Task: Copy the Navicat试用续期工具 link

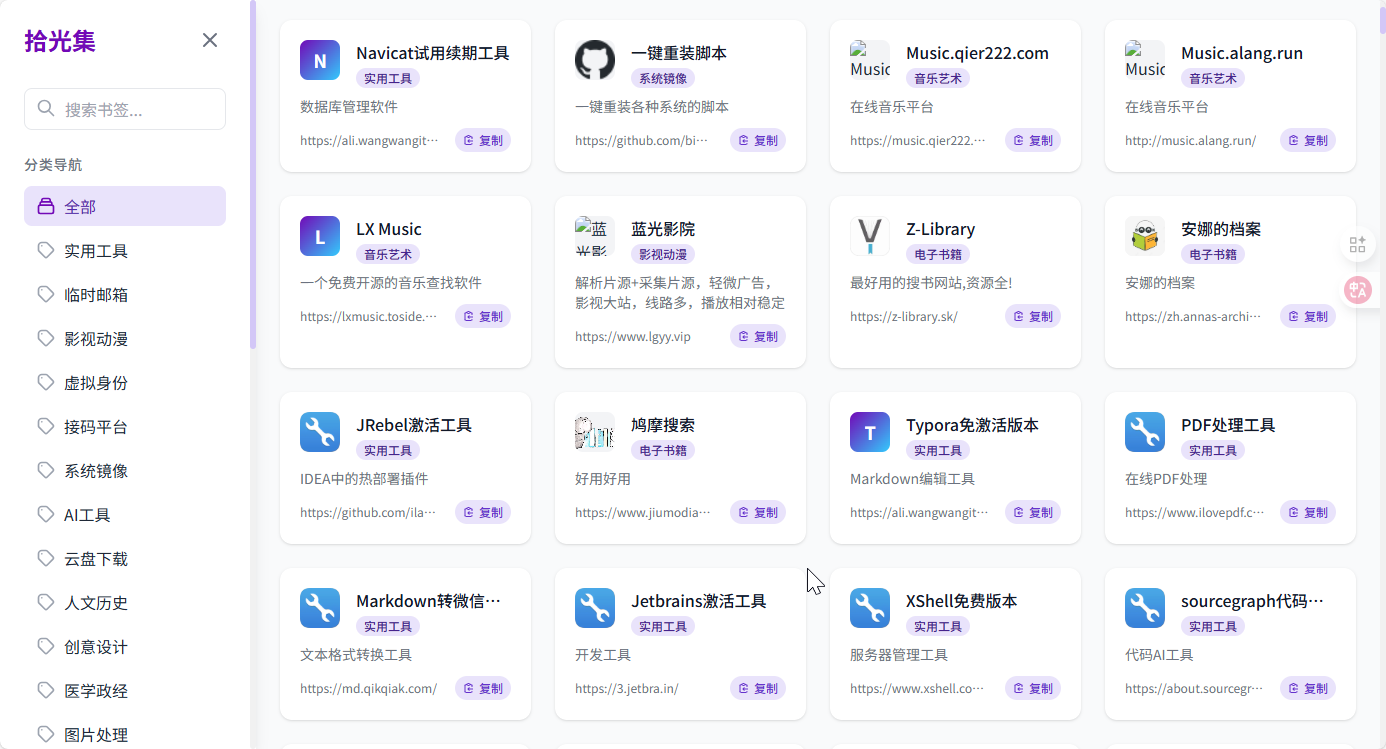Action: coord(483,140)
